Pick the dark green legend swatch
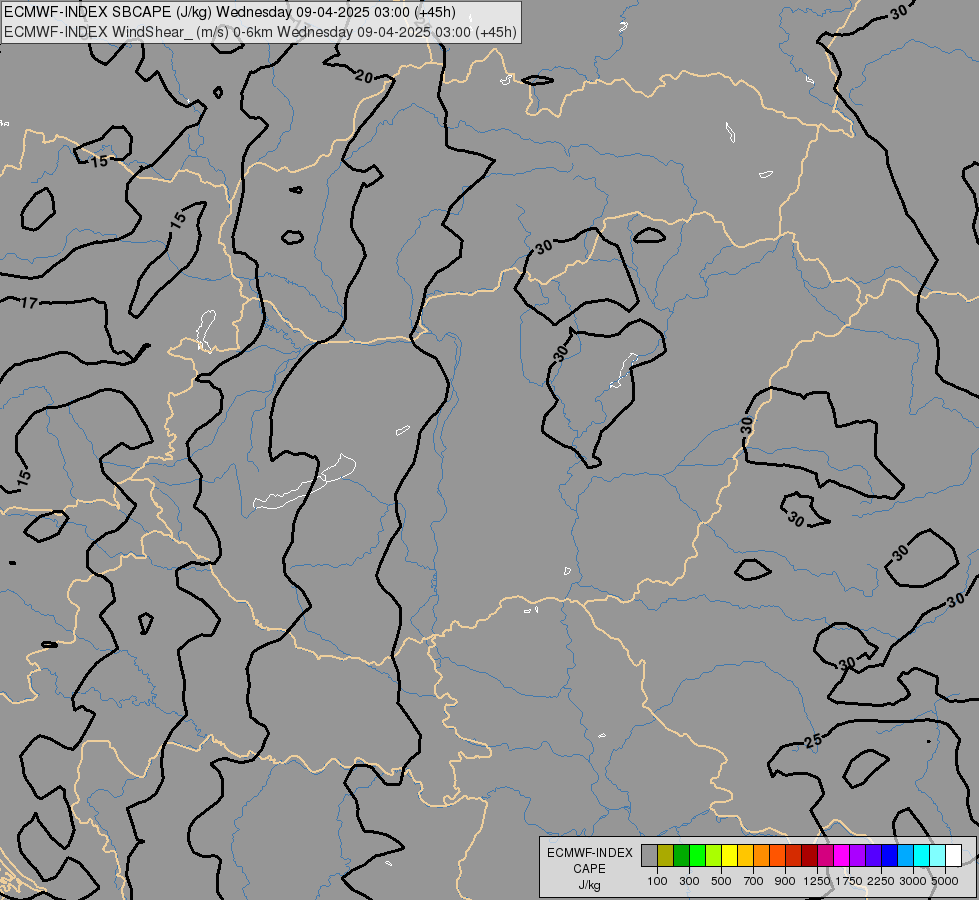The image size is (979, 900). tap(681, 855)
